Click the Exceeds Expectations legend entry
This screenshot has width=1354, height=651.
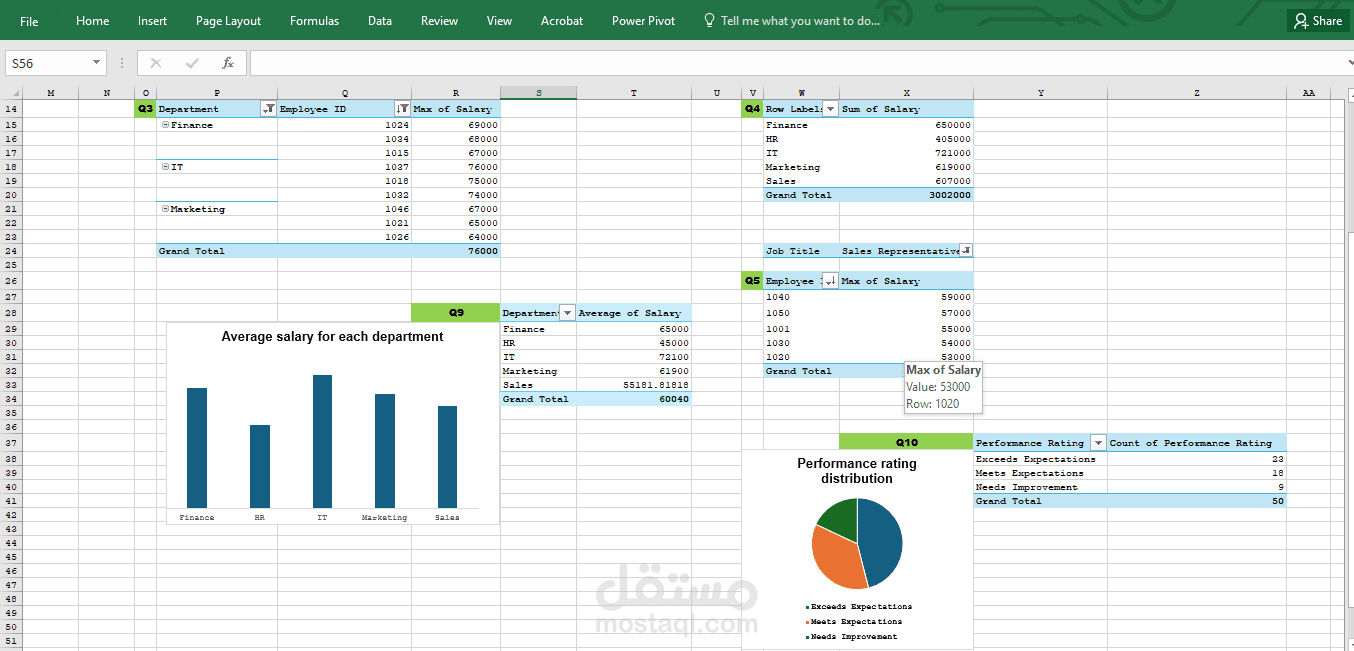[x=858, y=607]
